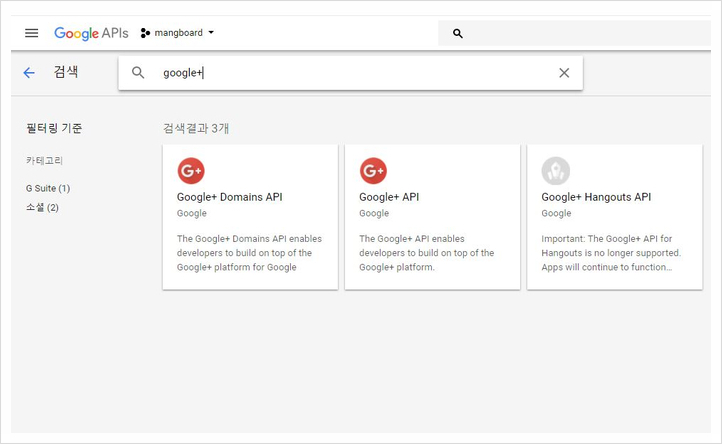
Task: Open the hamburger navigation menu
Action: [x=32, y=33]
